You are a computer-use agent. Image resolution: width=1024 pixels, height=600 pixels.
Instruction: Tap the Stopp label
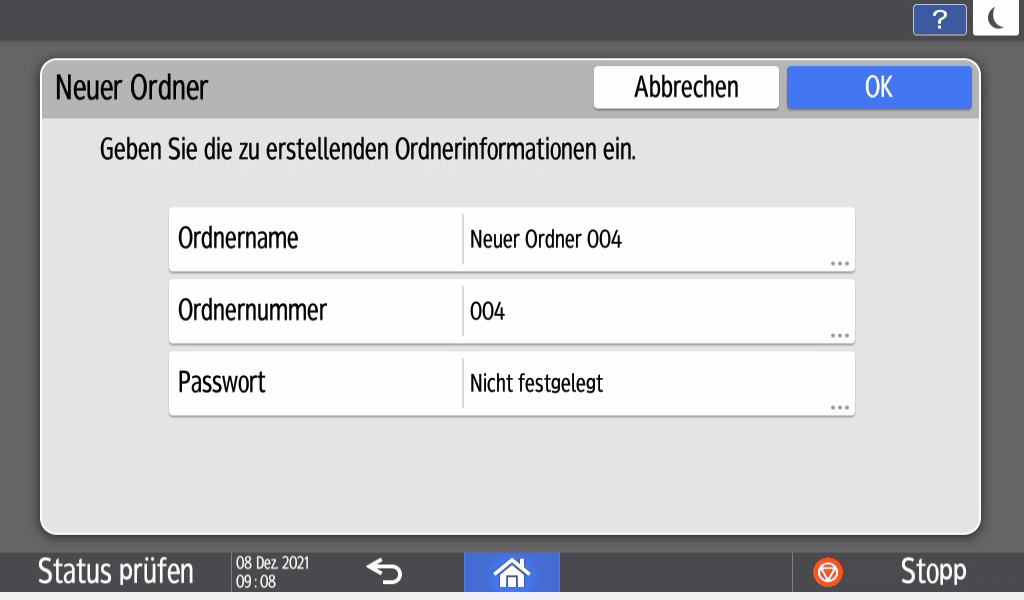pyautogui.click(x=933, y=571)
